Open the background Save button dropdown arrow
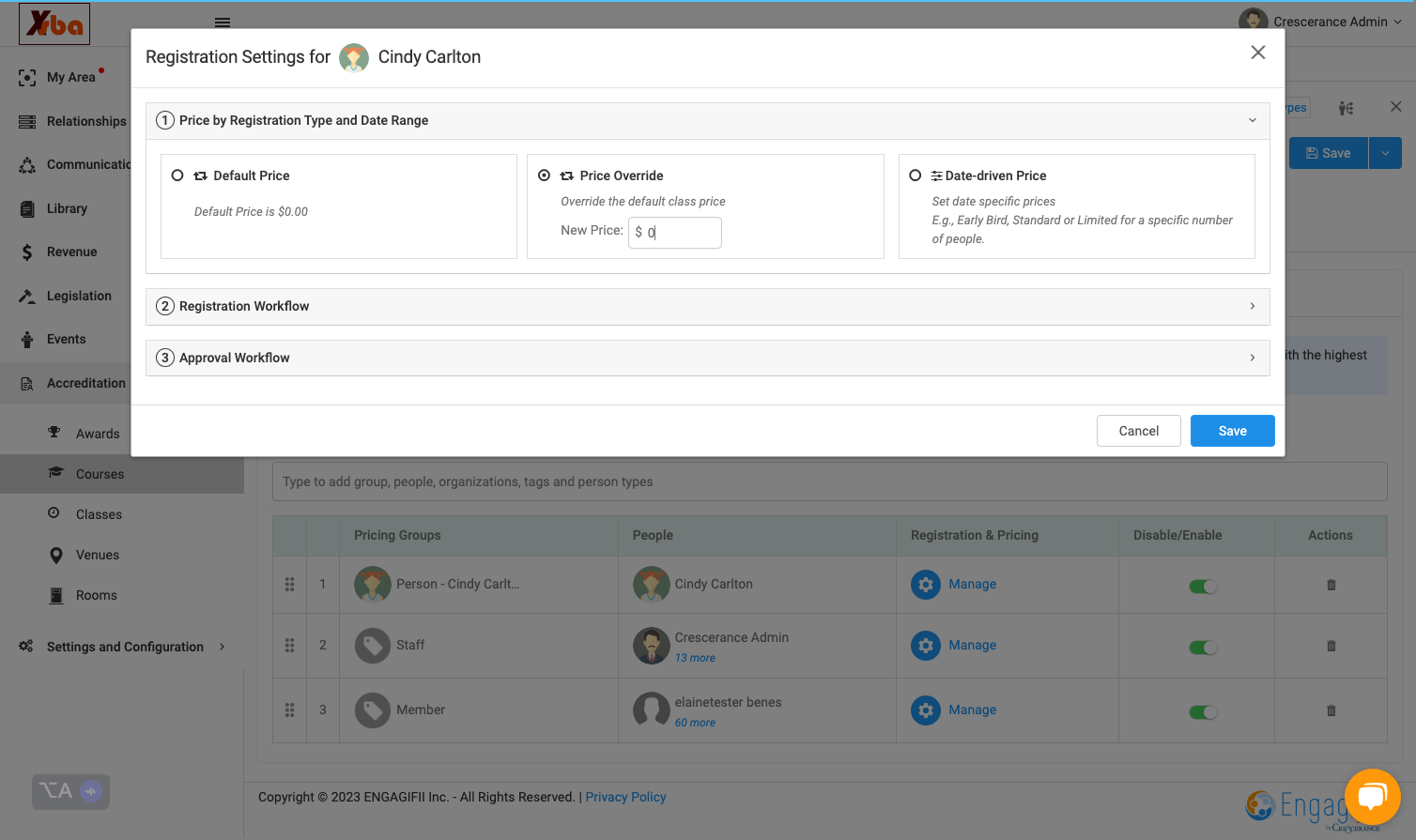 1385,153
